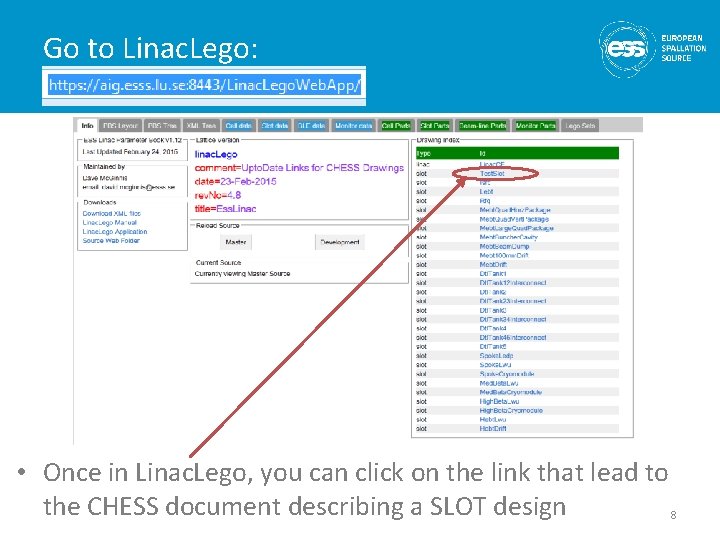The height and width of the screenshot is (540, 720).
Task: Open the Rfq drawing link
Action: coord(485,201)
